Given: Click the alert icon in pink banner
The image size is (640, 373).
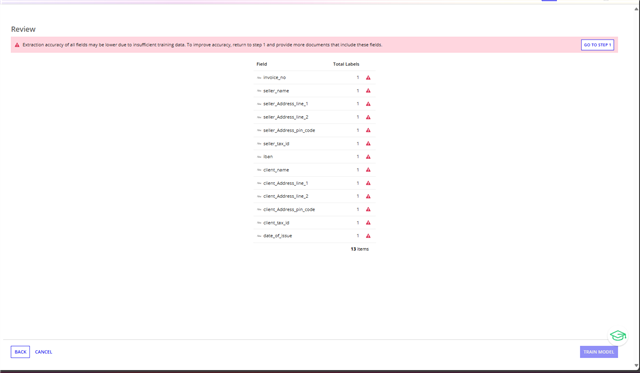Looking at the screenshot, I should (x=17, y=45).
